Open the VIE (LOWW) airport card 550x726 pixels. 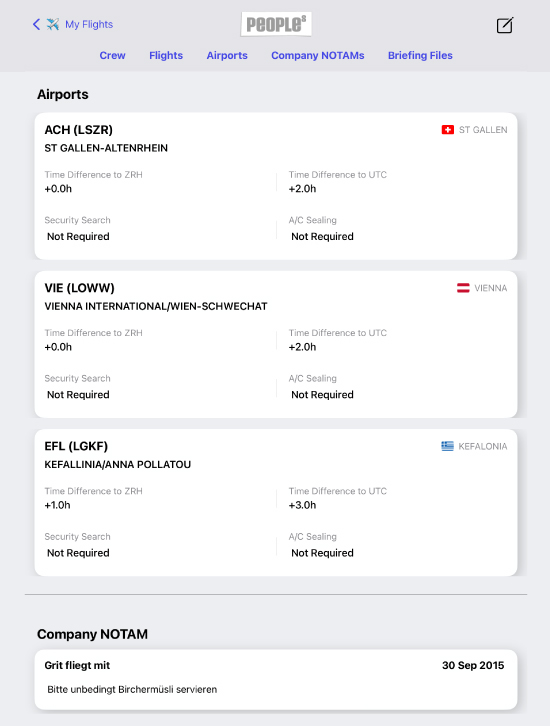coord(276,344)
